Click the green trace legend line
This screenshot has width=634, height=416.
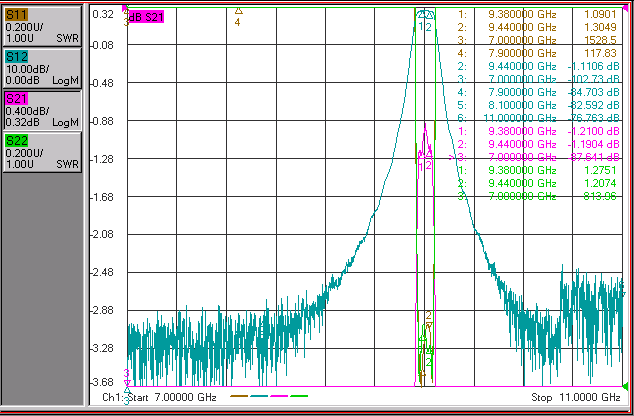pos(299,396)
